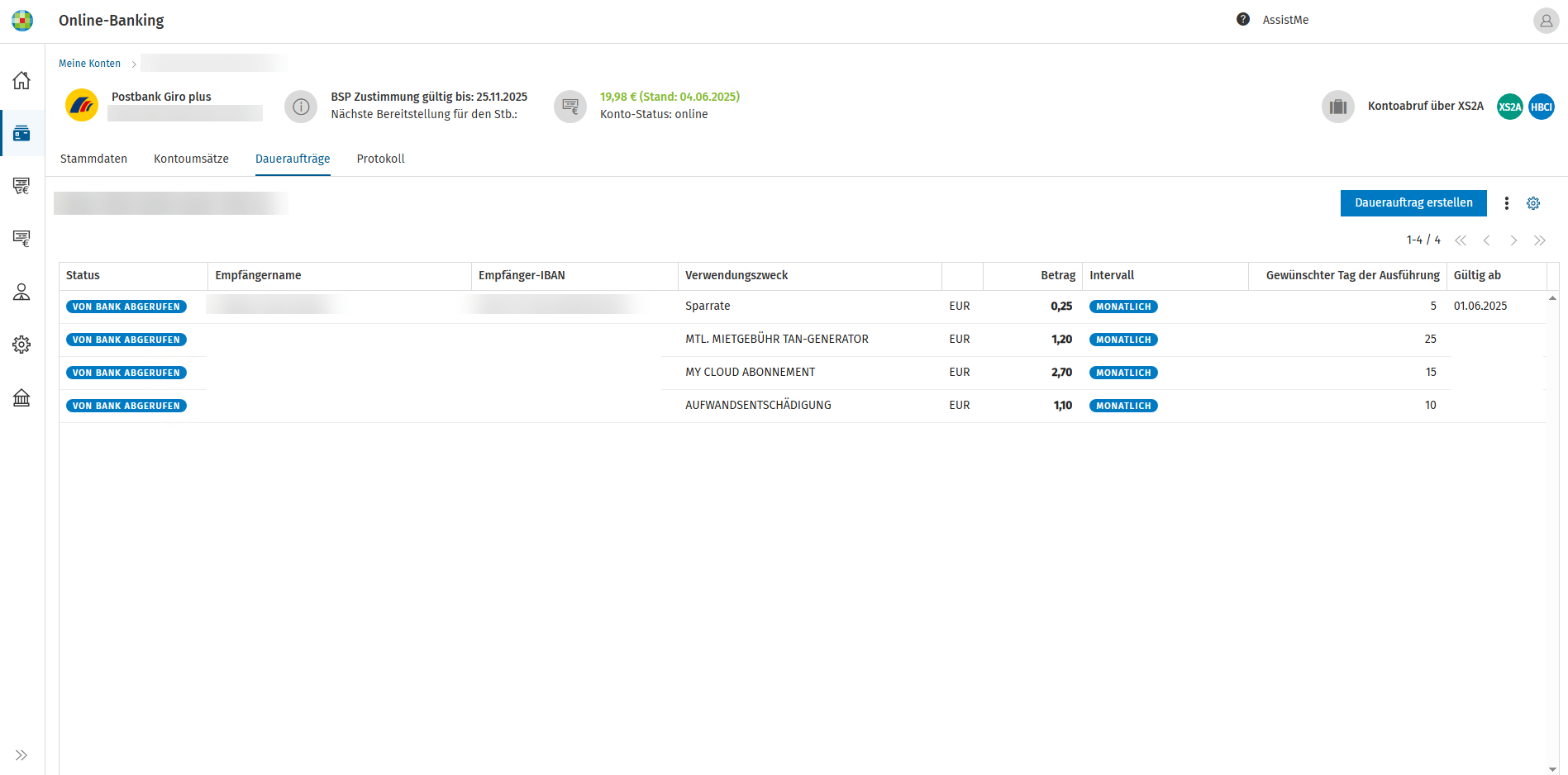Select AUFWANDSENTSCHÄDIGUNG row
The height and width of the screenshot is (775, 1568).
tap(803, 406)
